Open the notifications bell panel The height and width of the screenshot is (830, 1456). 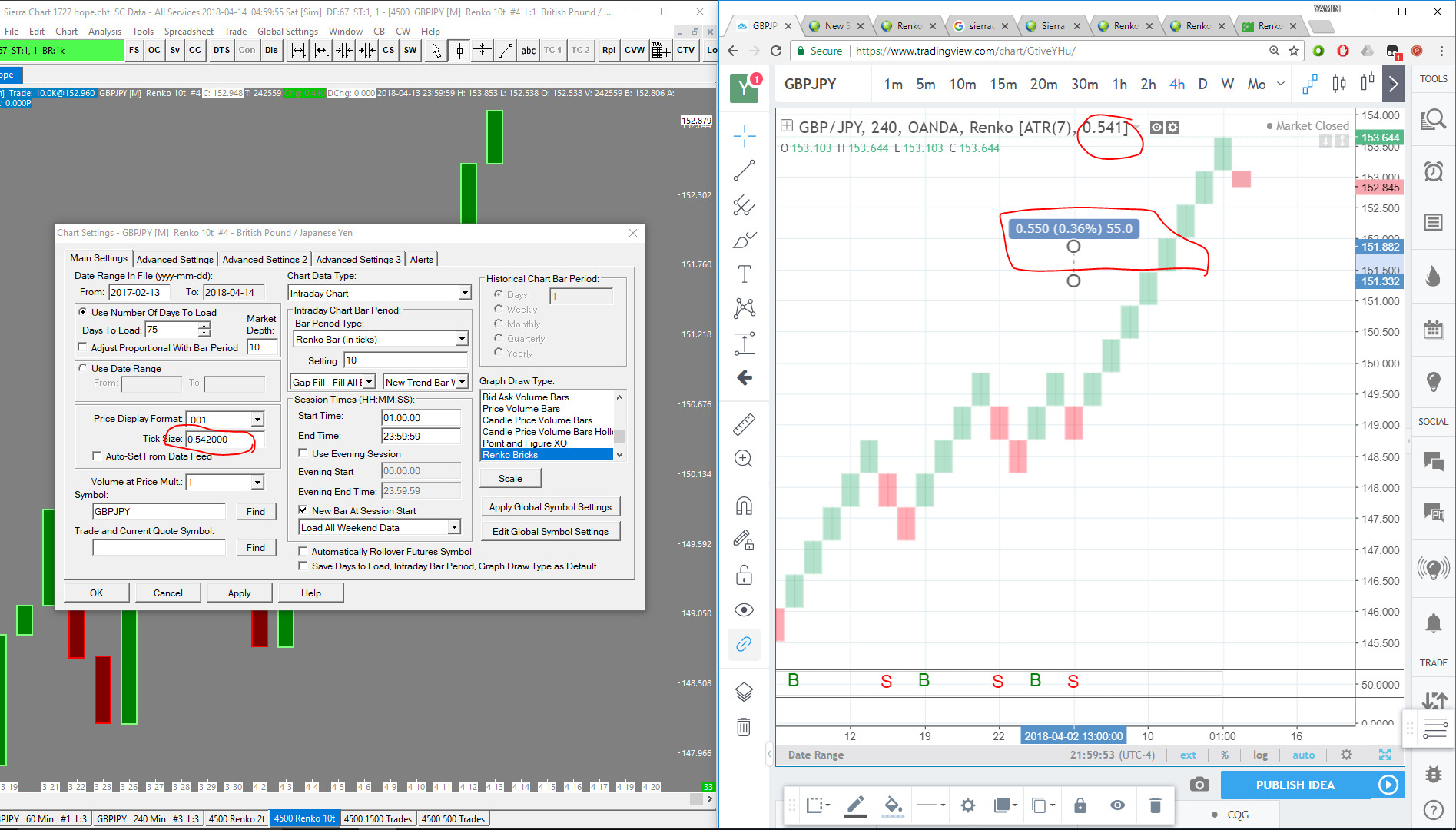[x=1434, y=623]
